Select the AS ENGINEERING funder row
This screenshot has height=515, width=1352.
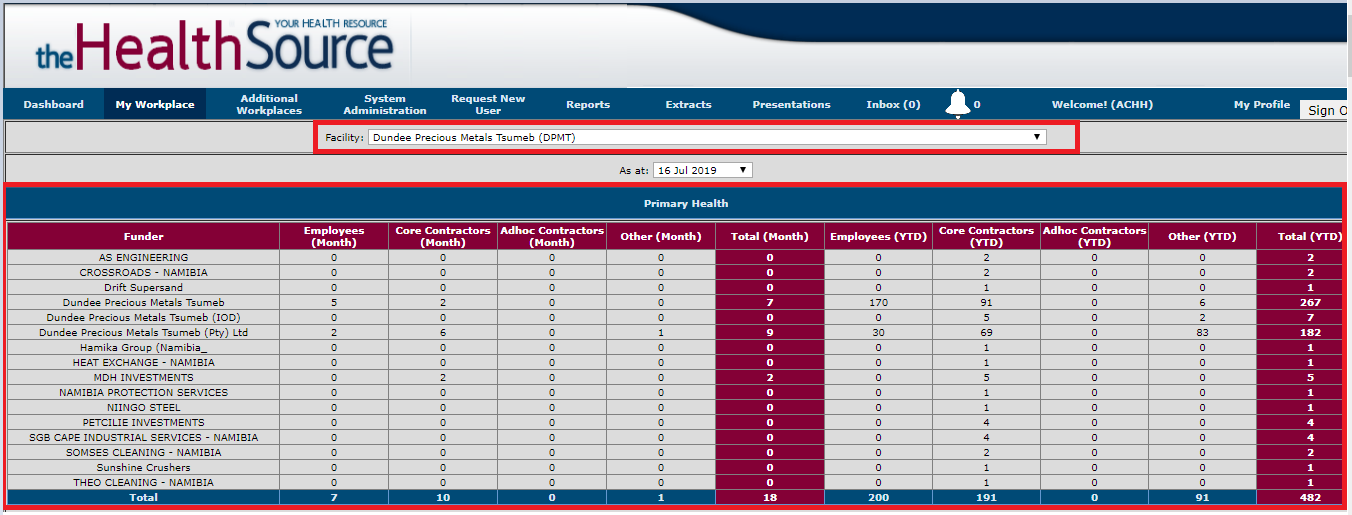coord(143,258)
